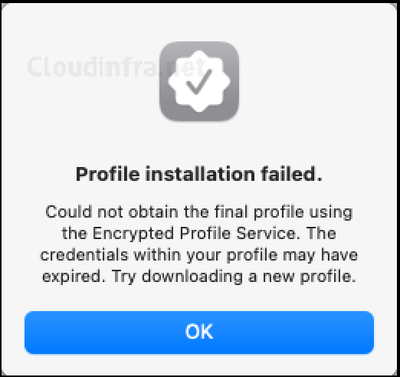This screenshot has width=400, height=377.
Task: Click the OK button
Action: [199, 332]
